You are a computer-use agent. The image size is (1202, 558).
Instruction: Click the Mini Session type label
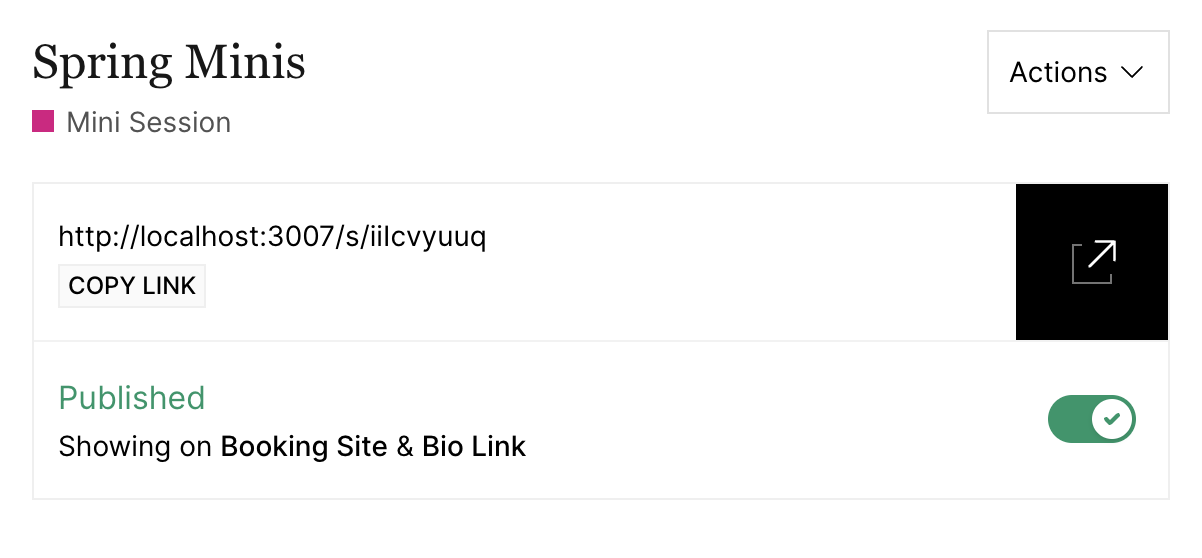click(x=149, y=123)
